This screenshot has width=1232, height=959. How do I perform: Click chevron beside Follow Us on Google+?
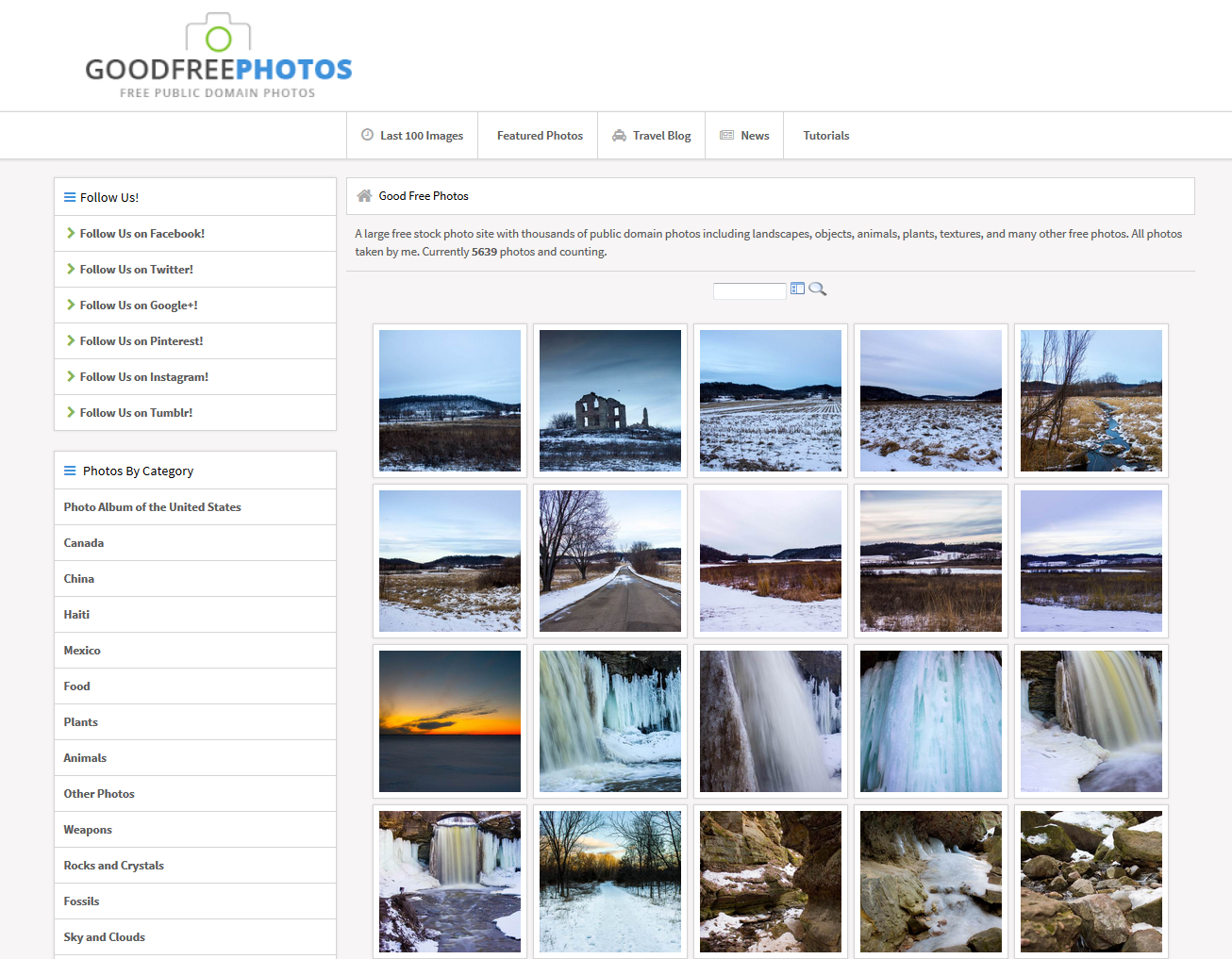[x=71, y=305]
